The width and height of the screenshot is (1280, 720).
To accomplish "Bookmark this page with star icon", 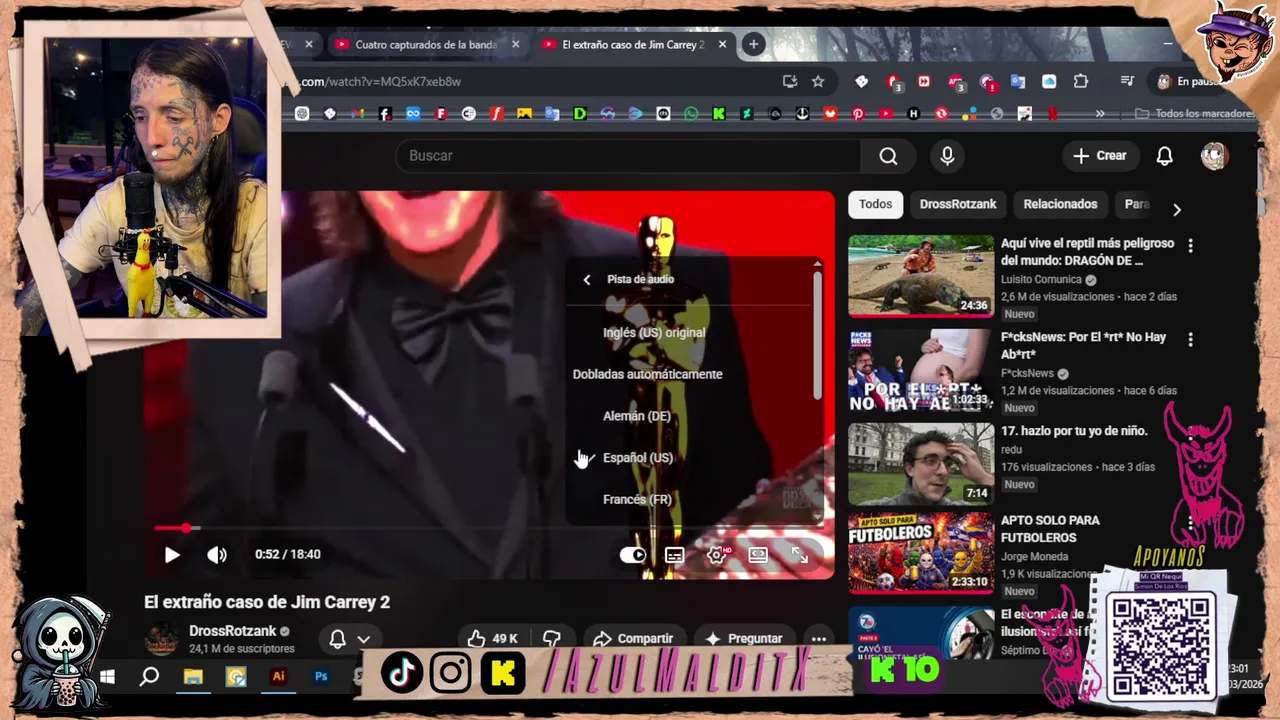I will point(818,81).
